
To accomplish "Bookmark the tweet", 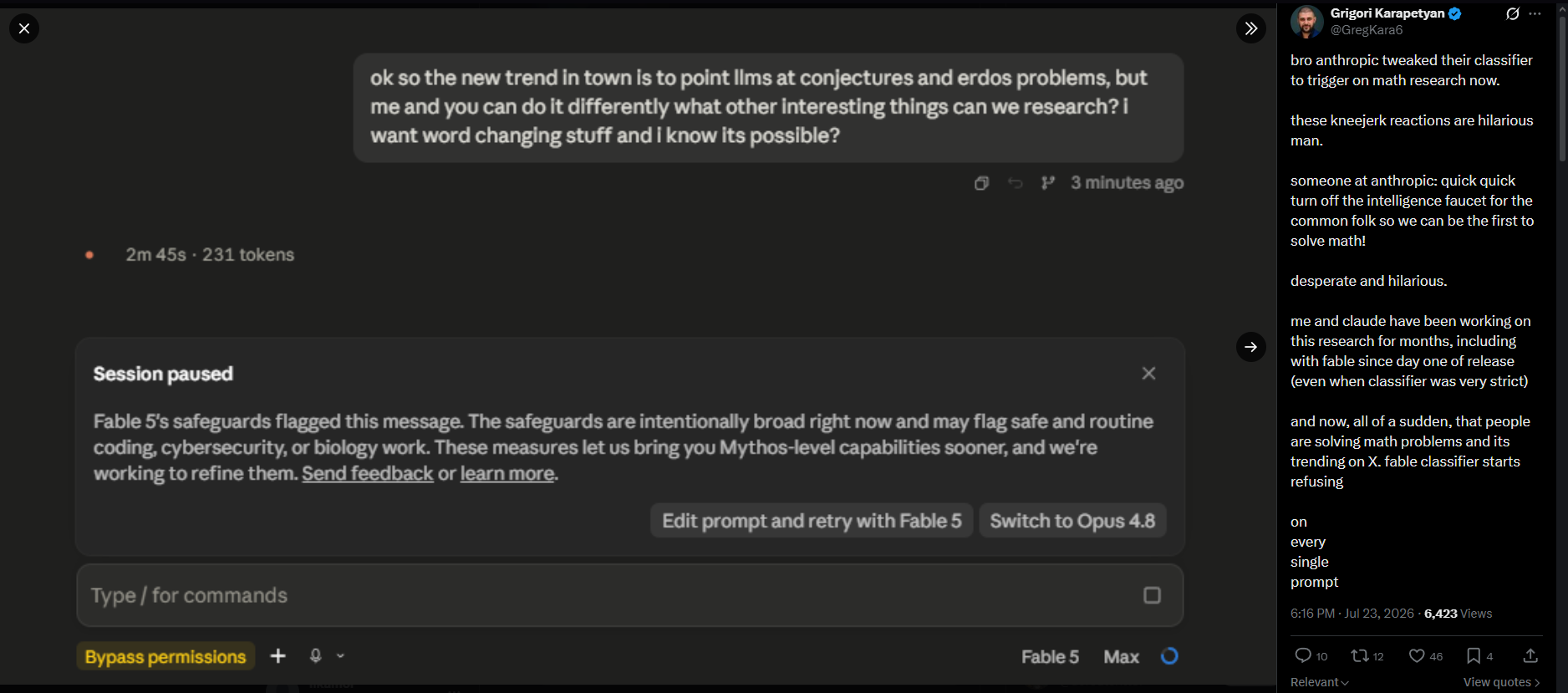I will click(1474, 655).
